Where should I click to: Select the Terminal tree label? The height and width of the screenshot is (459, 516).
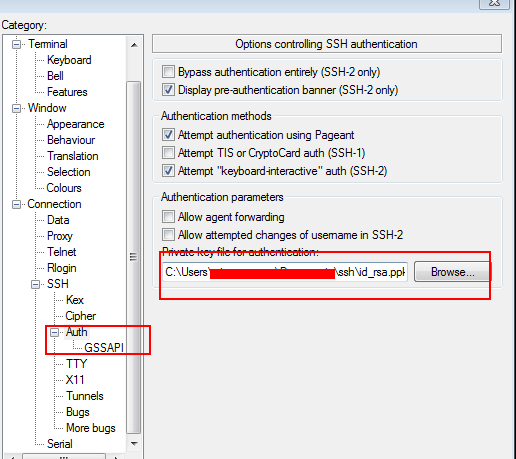coord(48,44)
